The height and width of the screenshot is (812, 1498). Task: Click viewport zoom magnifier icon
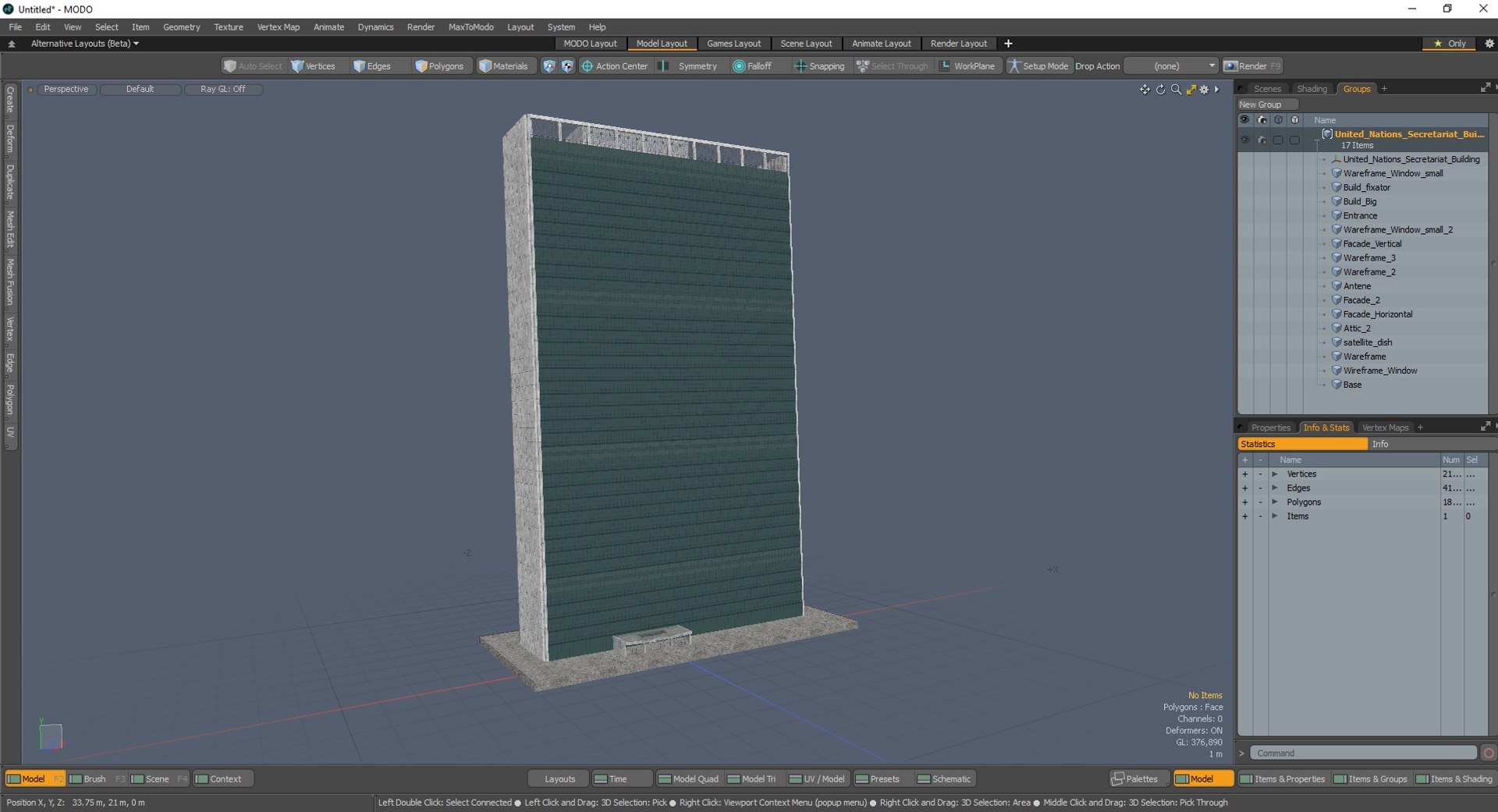pyautogui.click(x=1176, y=90)
